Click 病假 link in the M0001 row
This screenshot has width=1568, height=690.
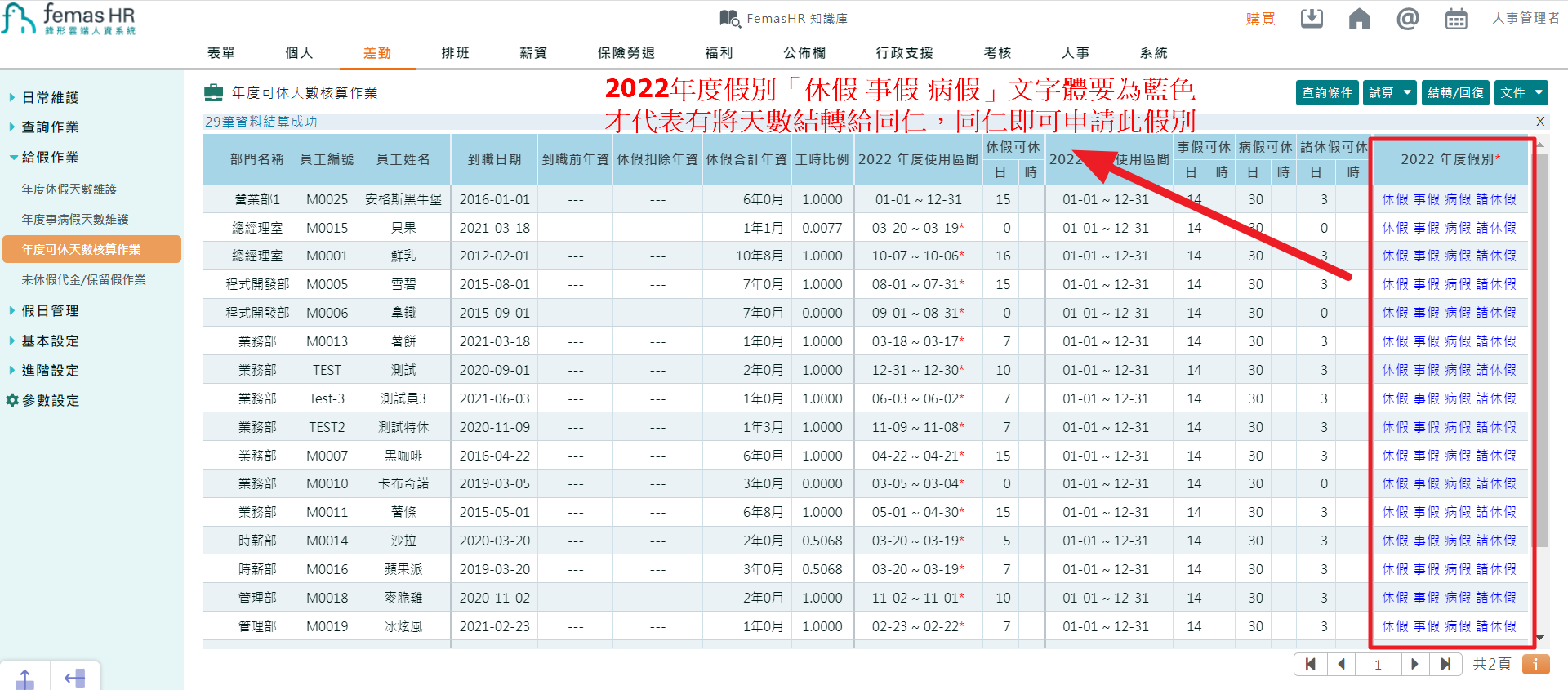pos(1458,256)
